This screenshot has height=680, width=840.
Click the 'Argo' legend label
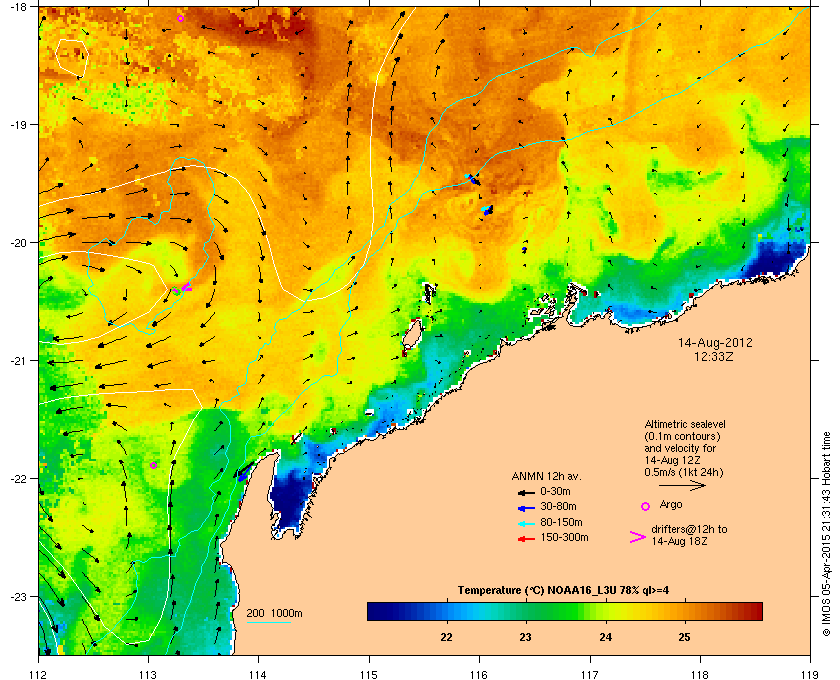(x=671, y=504)
